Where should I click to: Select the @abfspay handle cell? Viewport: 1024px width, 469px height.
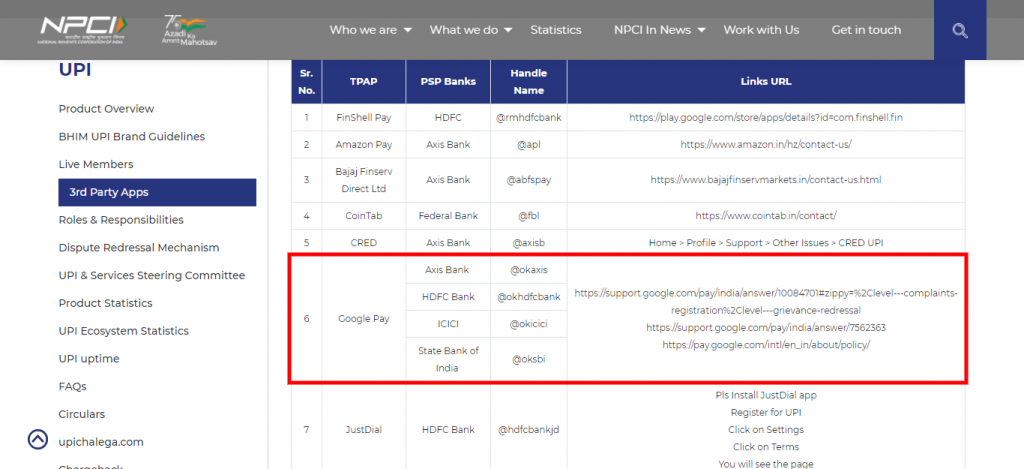529,179
